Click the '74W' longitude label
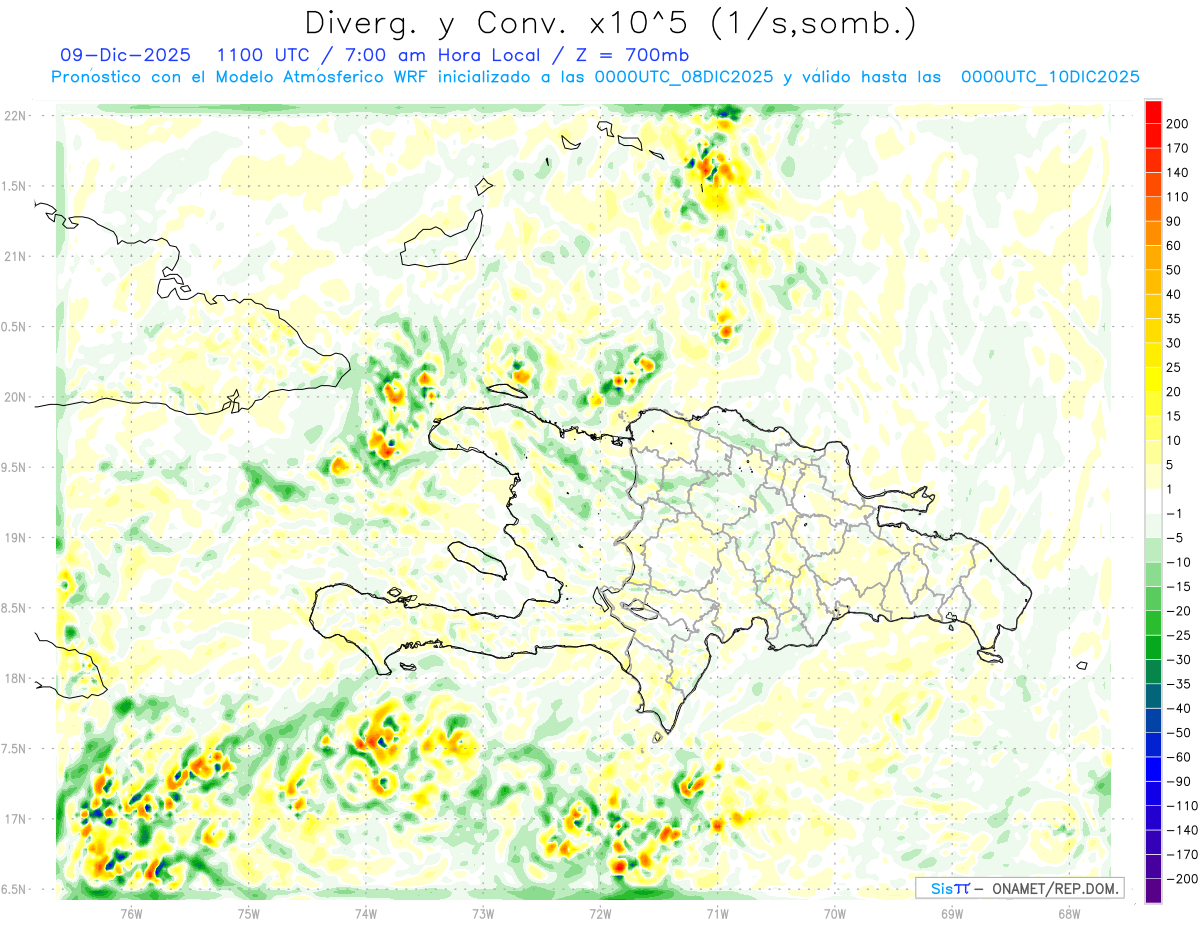 (365, 913)
